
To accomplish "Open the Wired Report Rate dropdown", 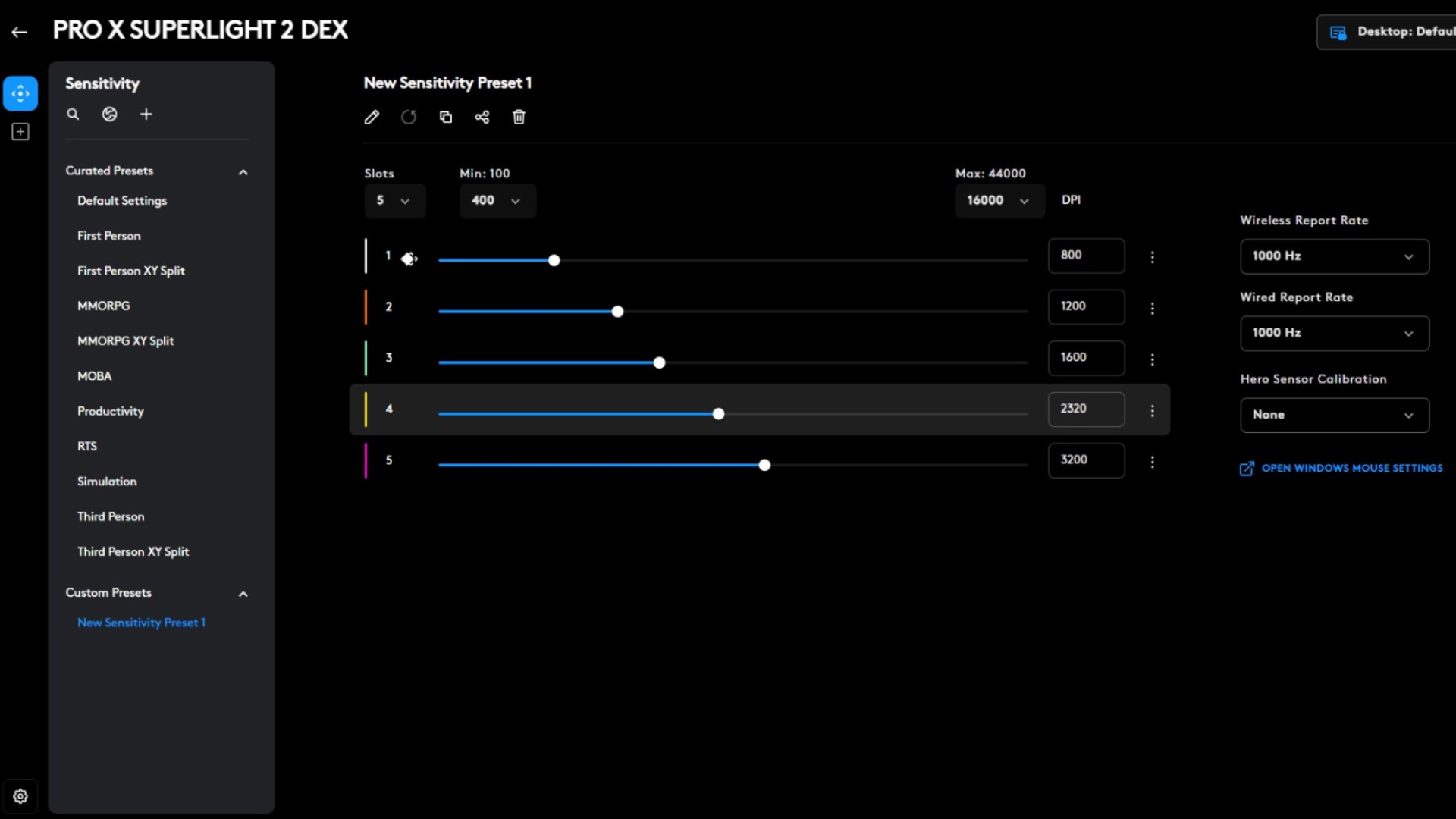I will click(1335, 333).
